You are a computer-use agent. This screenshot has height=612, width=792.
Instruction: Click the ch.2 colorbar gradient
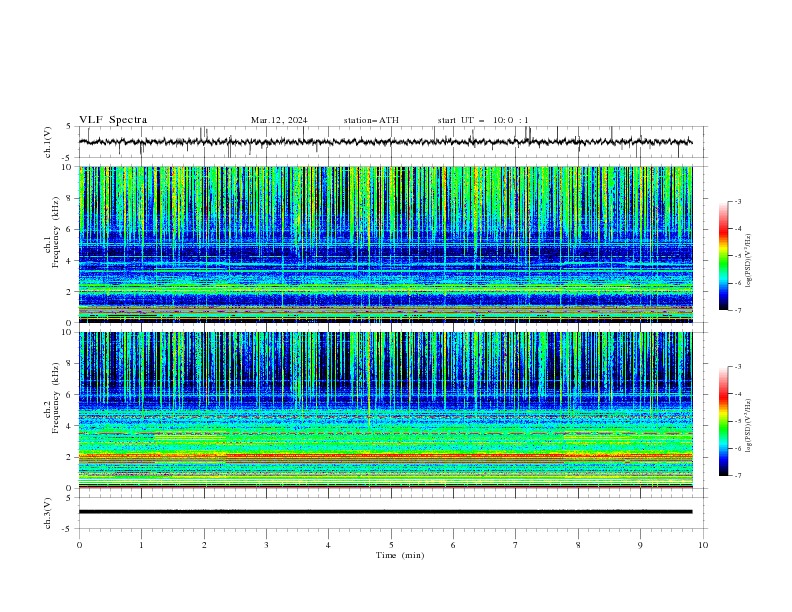click(x=723, y=421)
